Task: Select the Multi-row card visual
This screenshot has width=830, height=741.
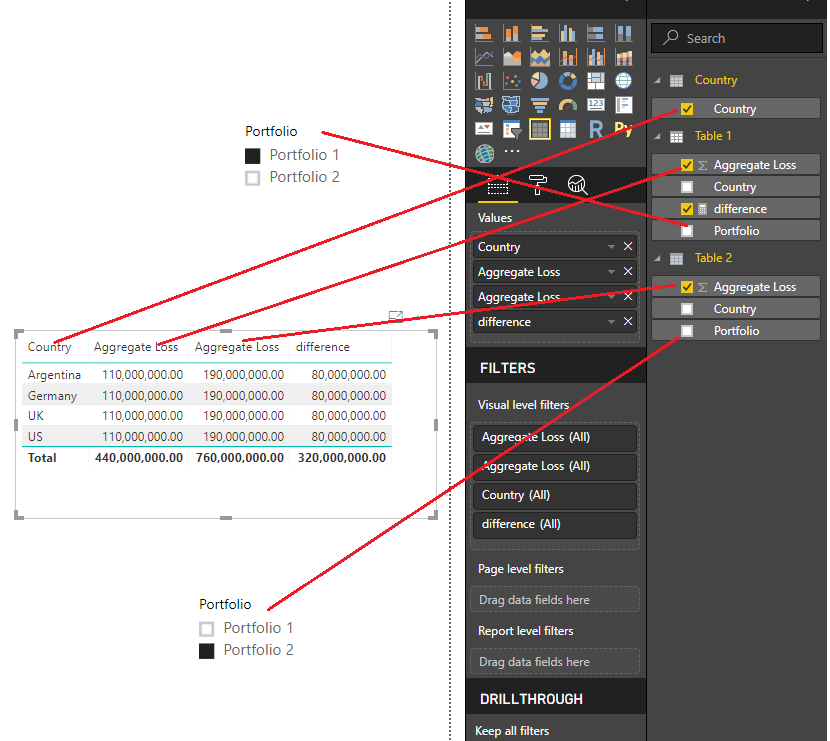Action: click(624, 105)
